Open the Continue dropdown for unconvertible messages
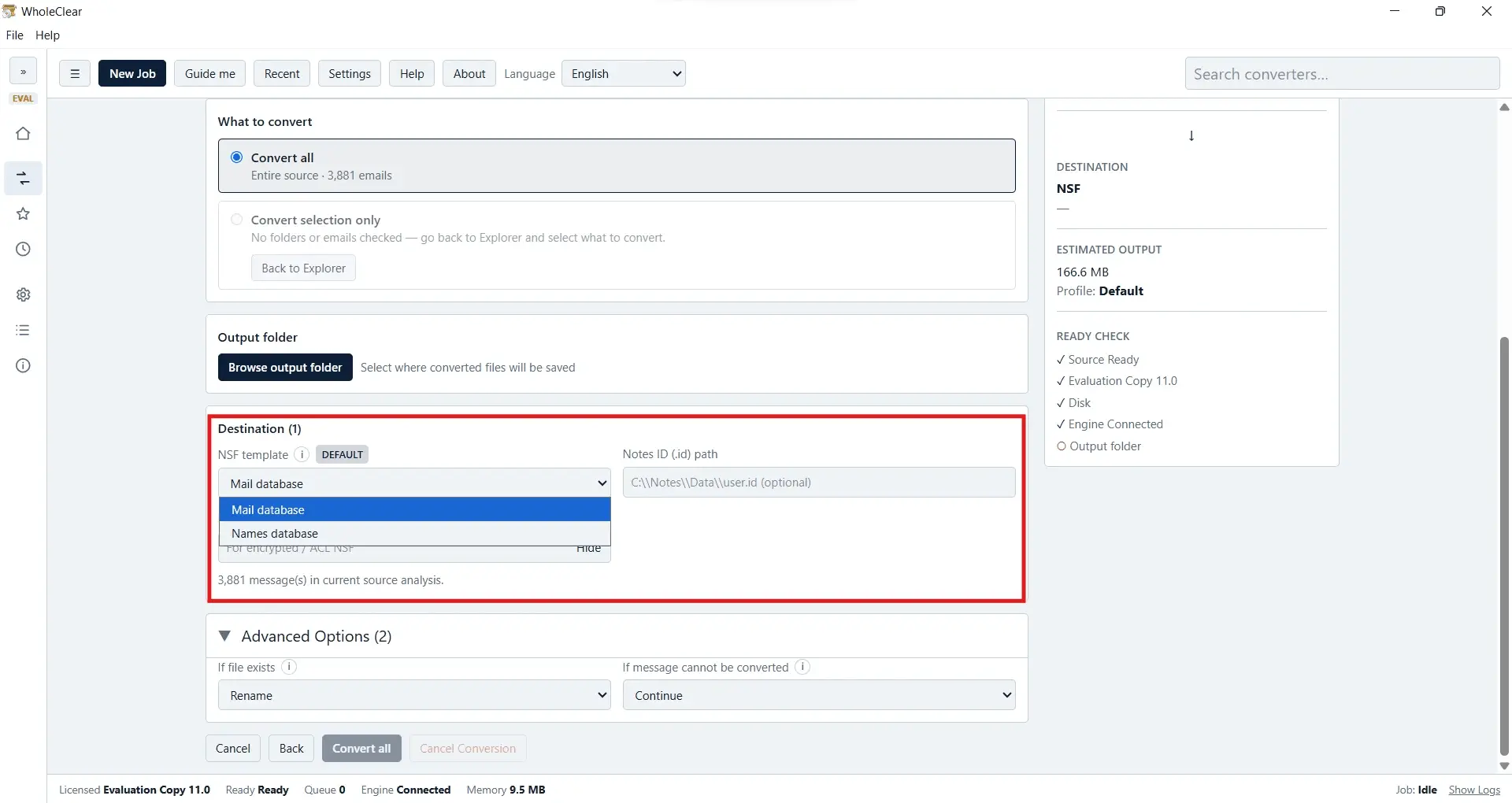 tap(819, 695)
